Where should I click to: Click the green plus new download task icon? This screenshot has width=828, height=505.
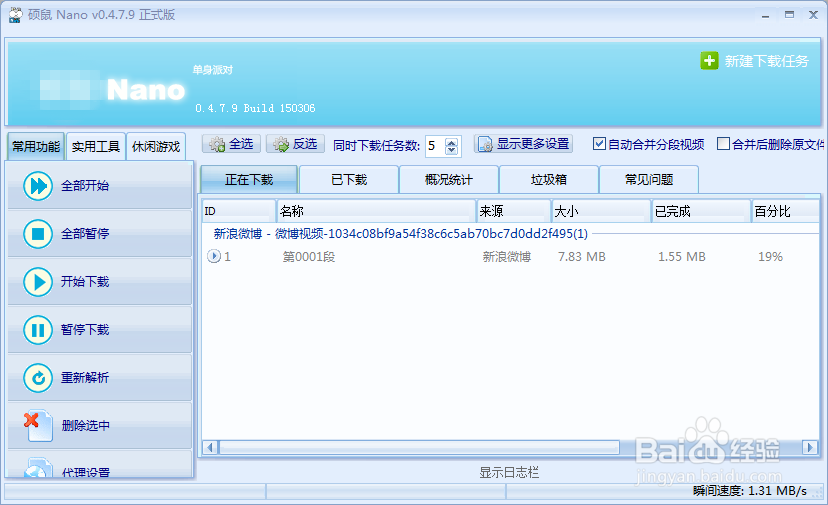tap(709, 61)
